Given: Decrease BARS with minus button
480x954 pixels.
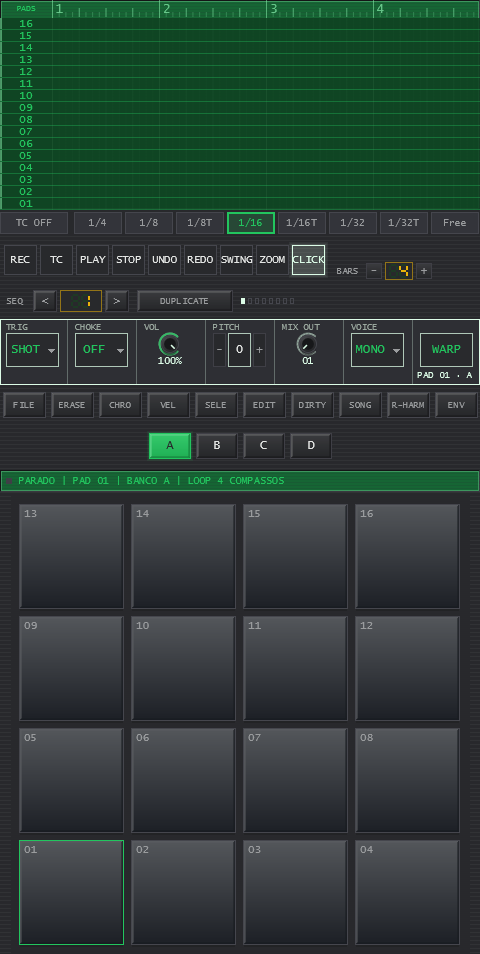Looking at the screenshot, I should pyautogui.click(x=374, y=271).
